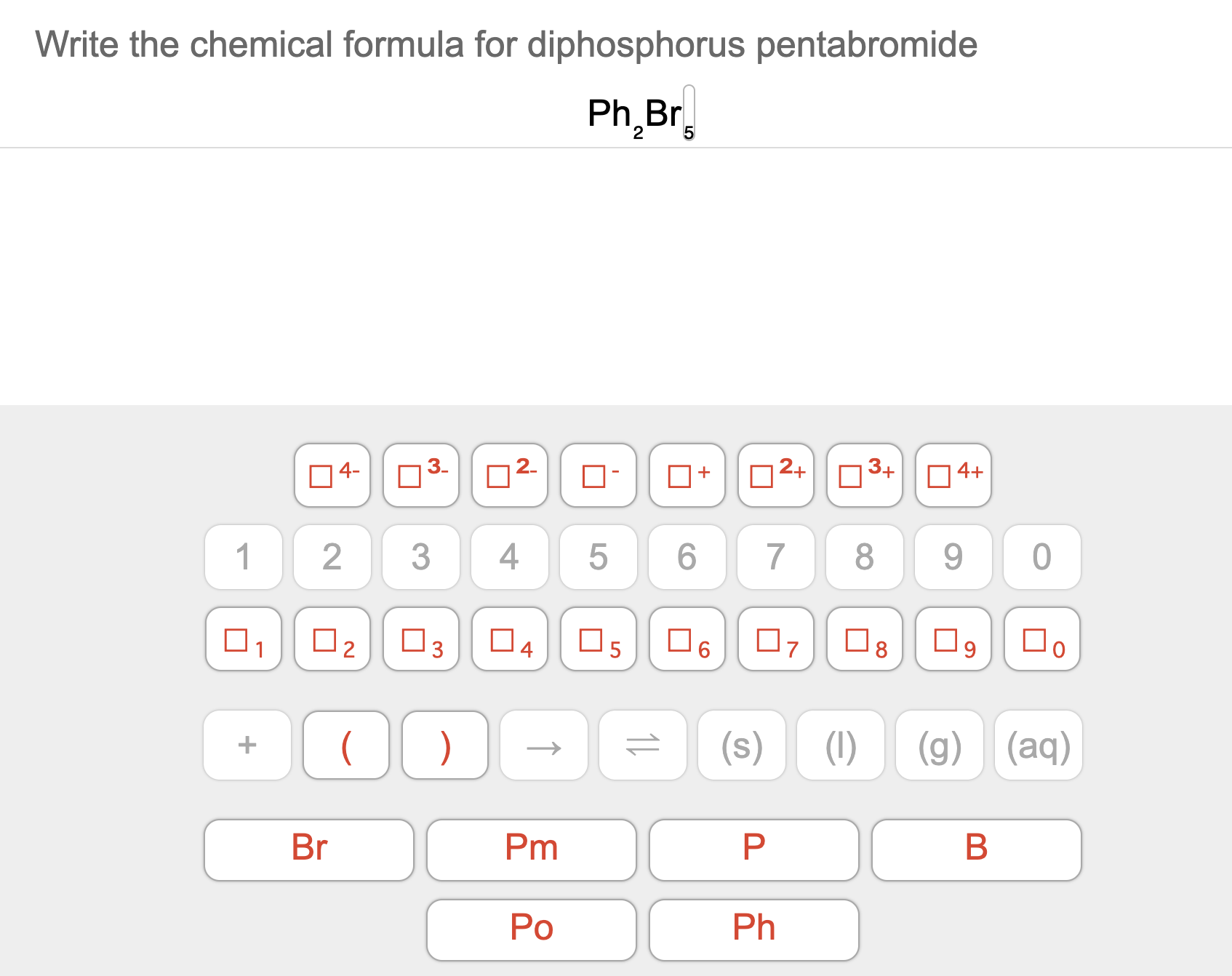The height and width of the screenshot is (976, 1232).
Task: Click the (g) gas state key
Action: tap(940, 745)
